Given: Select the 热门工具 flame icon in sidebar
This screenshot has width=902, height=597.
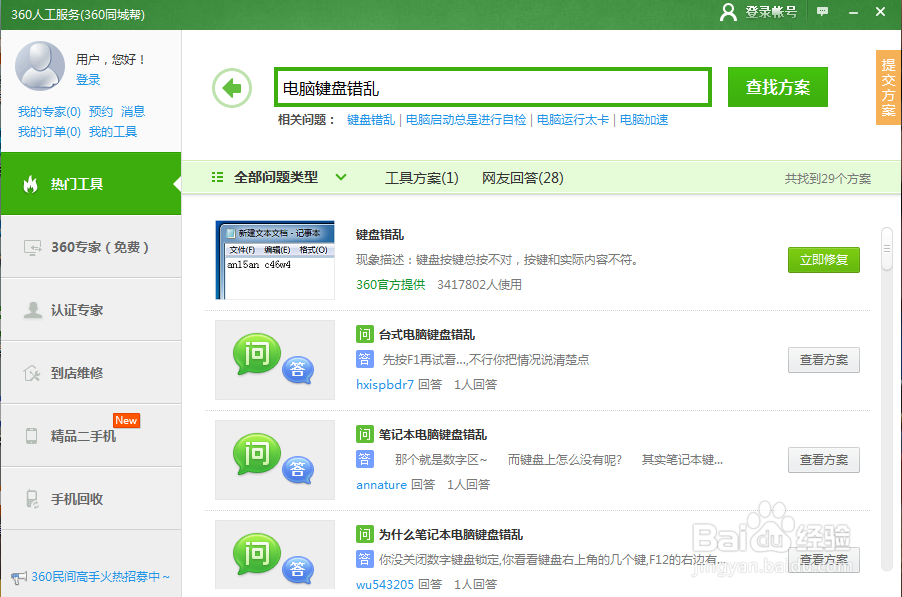Looking at the screenshot, I should [x=30, y=185].
